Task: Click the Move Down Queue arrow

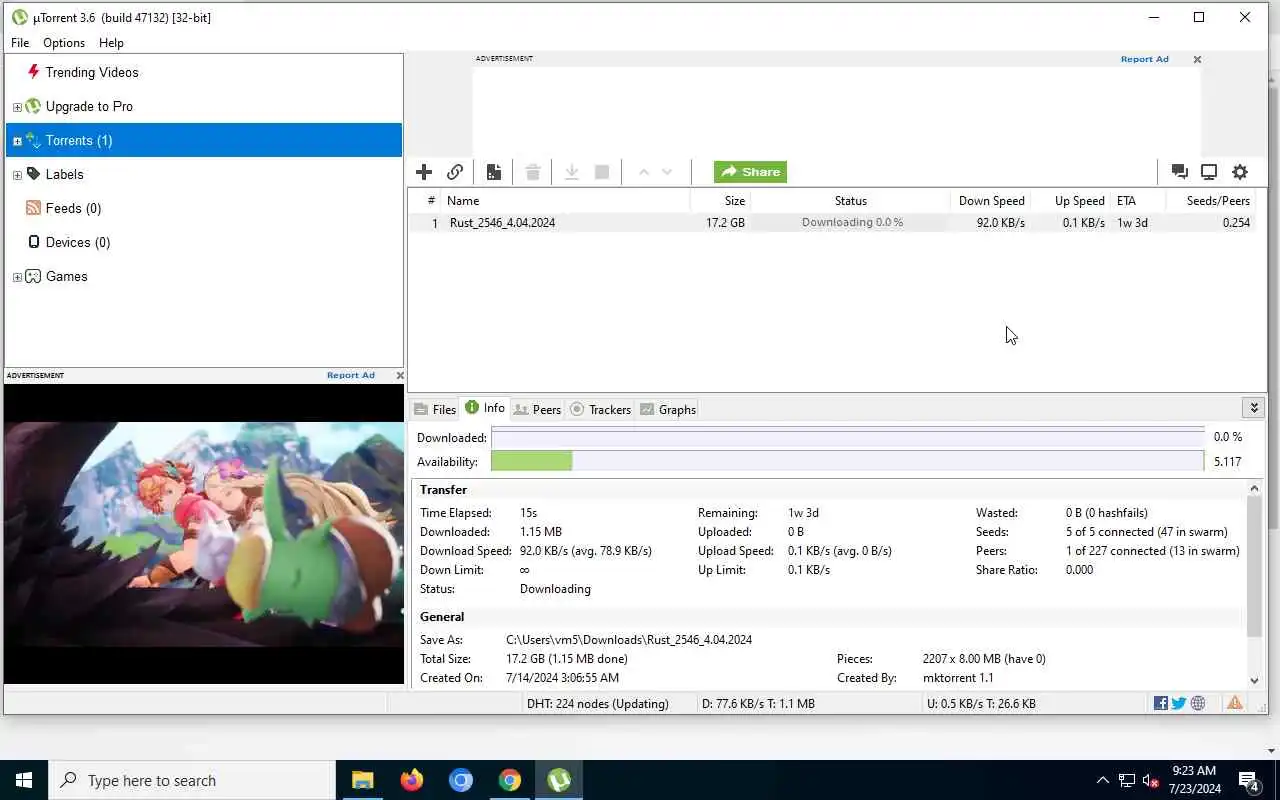Action: (x=667, y=172)
